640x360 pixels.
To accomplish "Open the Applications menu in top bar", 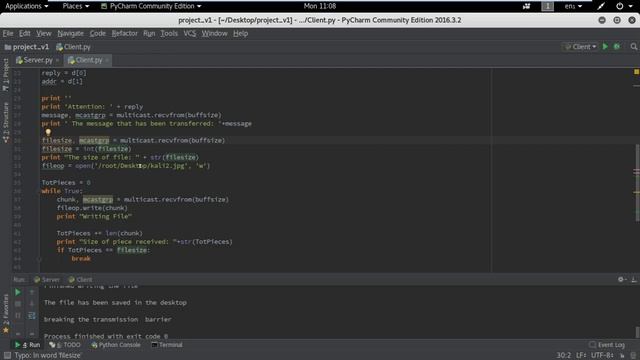I will [x=27, y=6].
